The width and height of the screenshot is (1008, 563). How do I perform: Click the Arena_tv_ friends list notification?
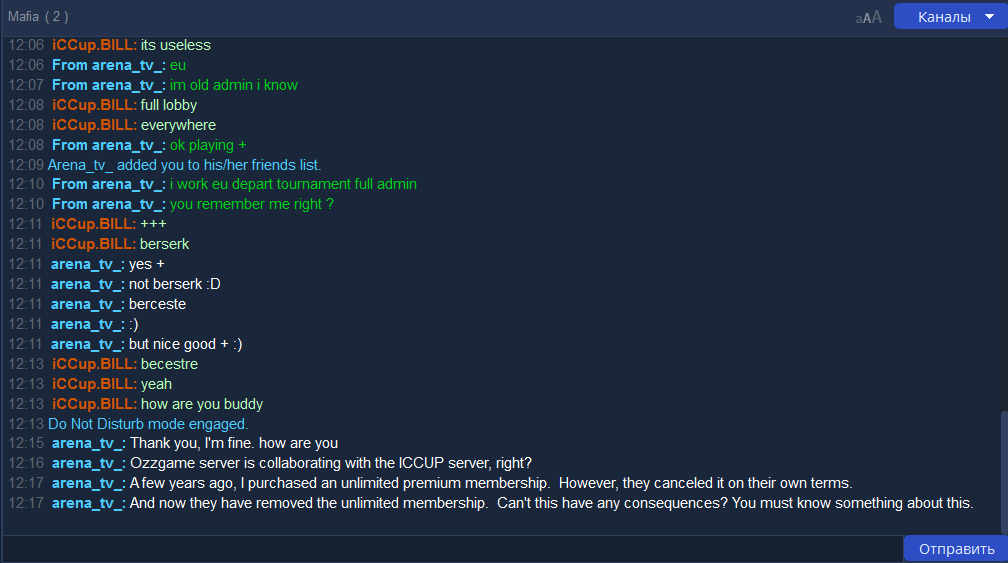[184, 165]
